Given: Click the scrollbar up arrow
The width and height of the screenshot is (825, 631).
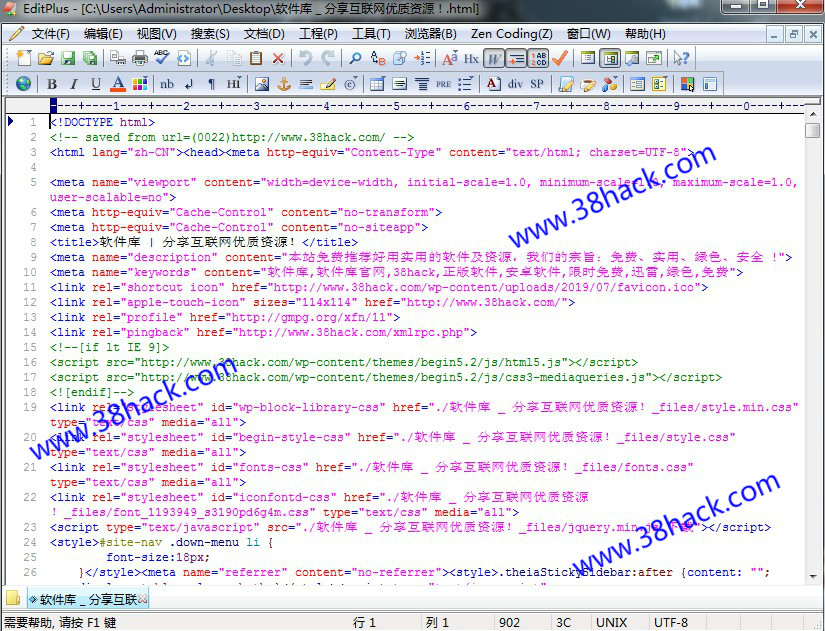Looking at the screenshot, I should [x=812, y=114].
